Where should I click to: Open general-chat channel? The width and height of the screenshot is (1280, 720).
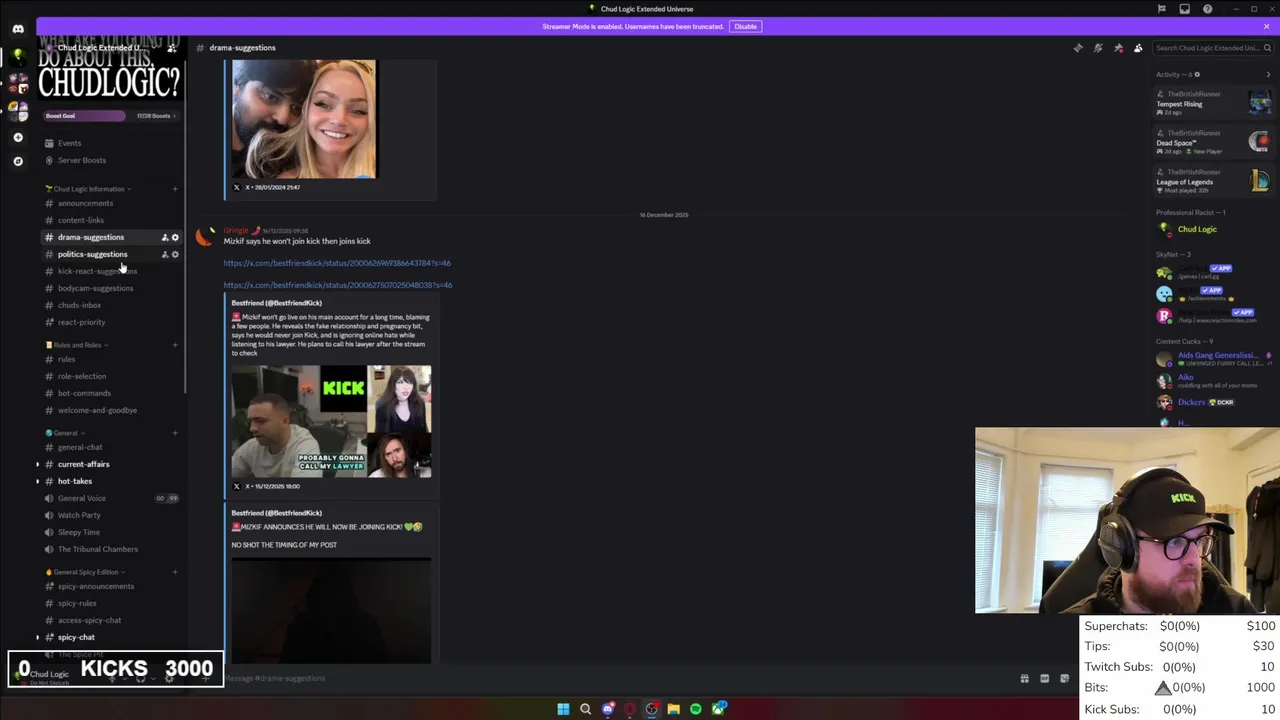pyautogui.click(x=80, y=447)
